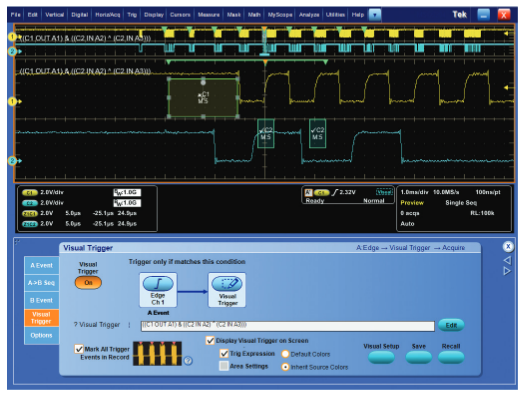This screenshot has width=523, height=394.
Task: Click the Visual Trigger expression field
Action: pos(288,326)
